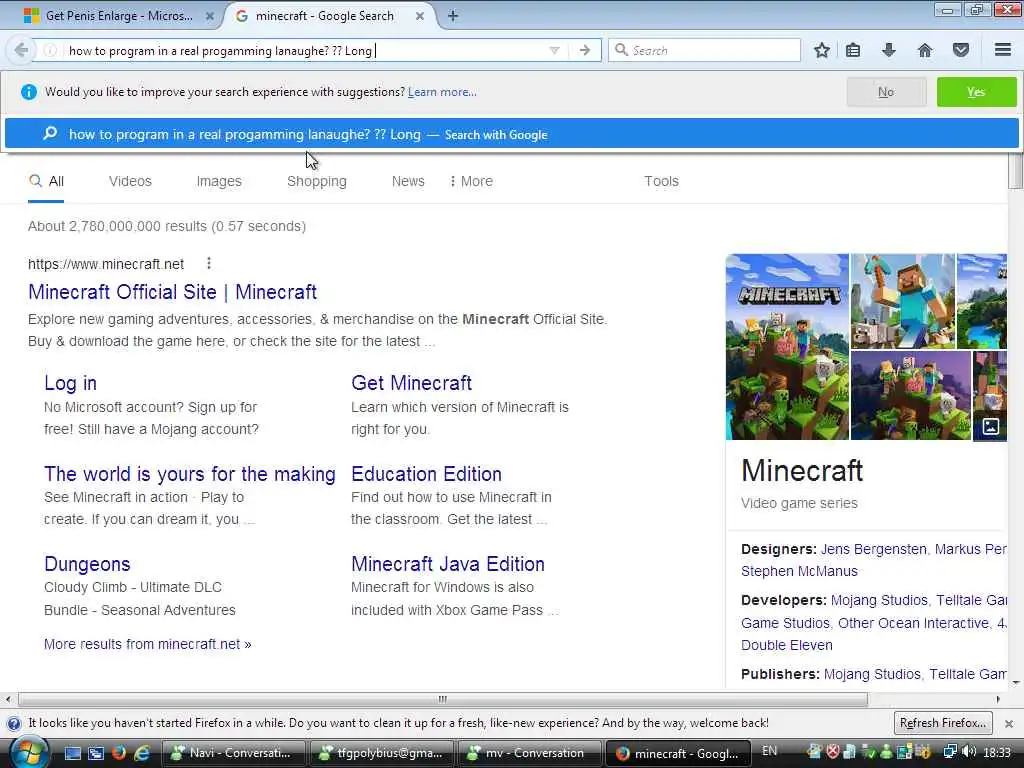Viewport: 1024px width, 768px height.
Task: Switch to Shopping search results
Action: tap(317, 182)
